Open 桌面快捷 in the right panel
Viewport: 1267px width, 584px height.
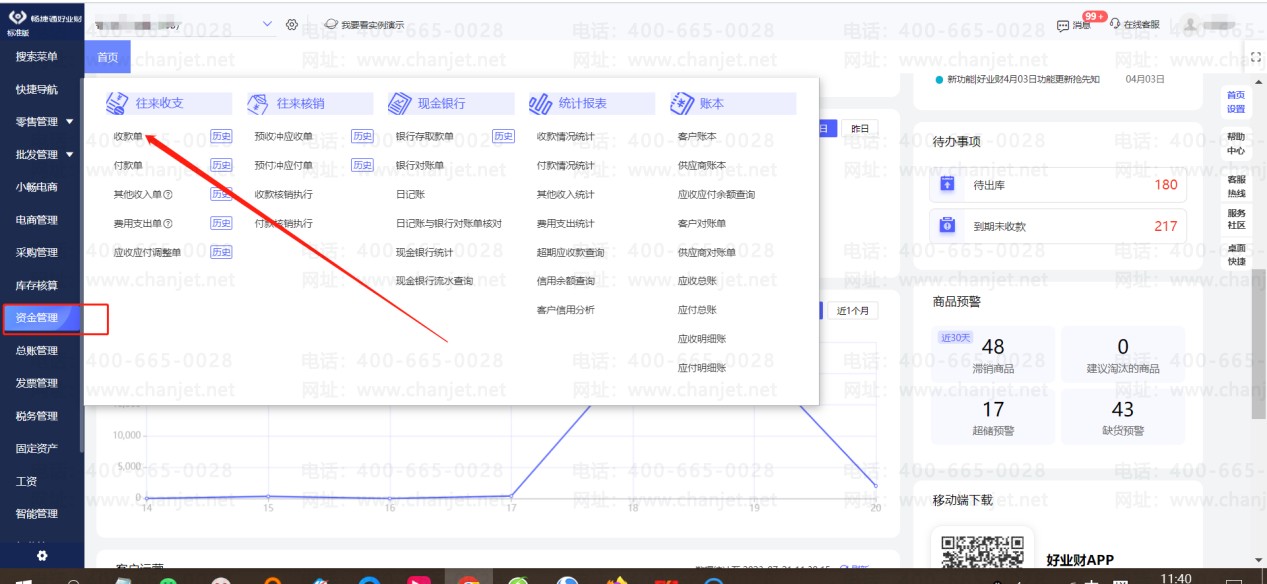1236,254
